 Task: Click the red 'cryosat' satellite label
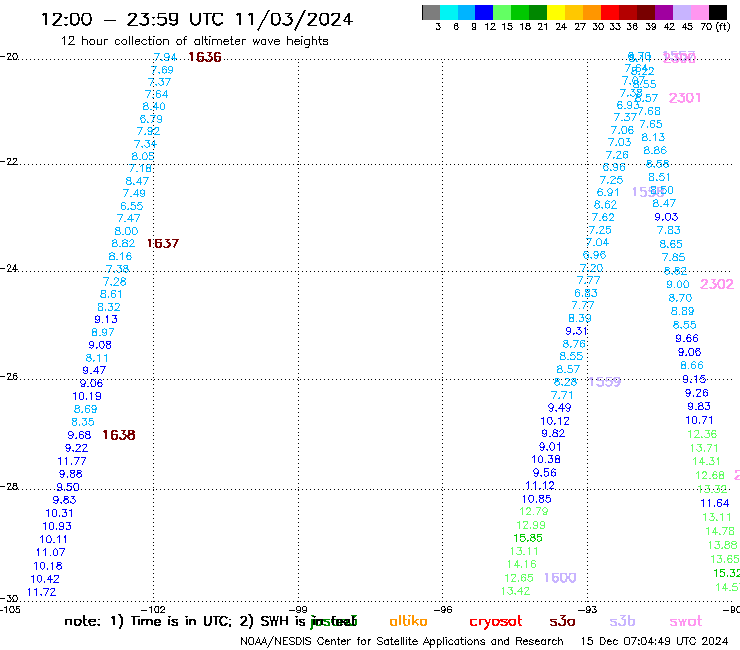pyautogui.click(x=496, y=622)
